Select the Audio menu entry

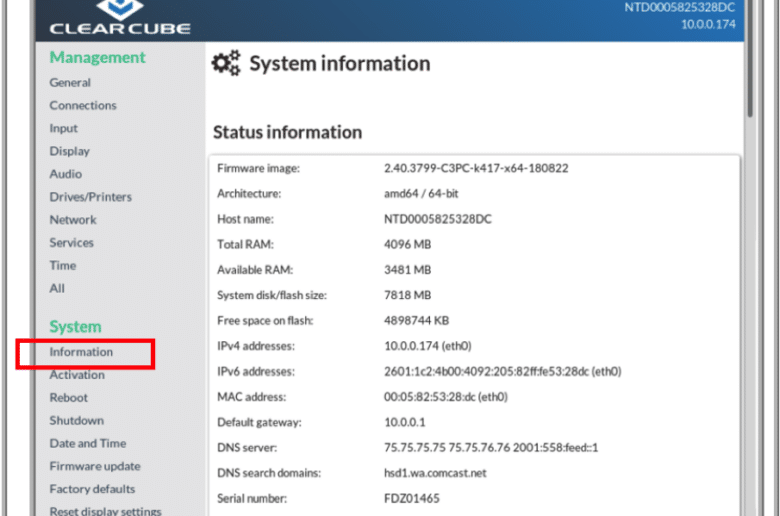tap(66, 174)
